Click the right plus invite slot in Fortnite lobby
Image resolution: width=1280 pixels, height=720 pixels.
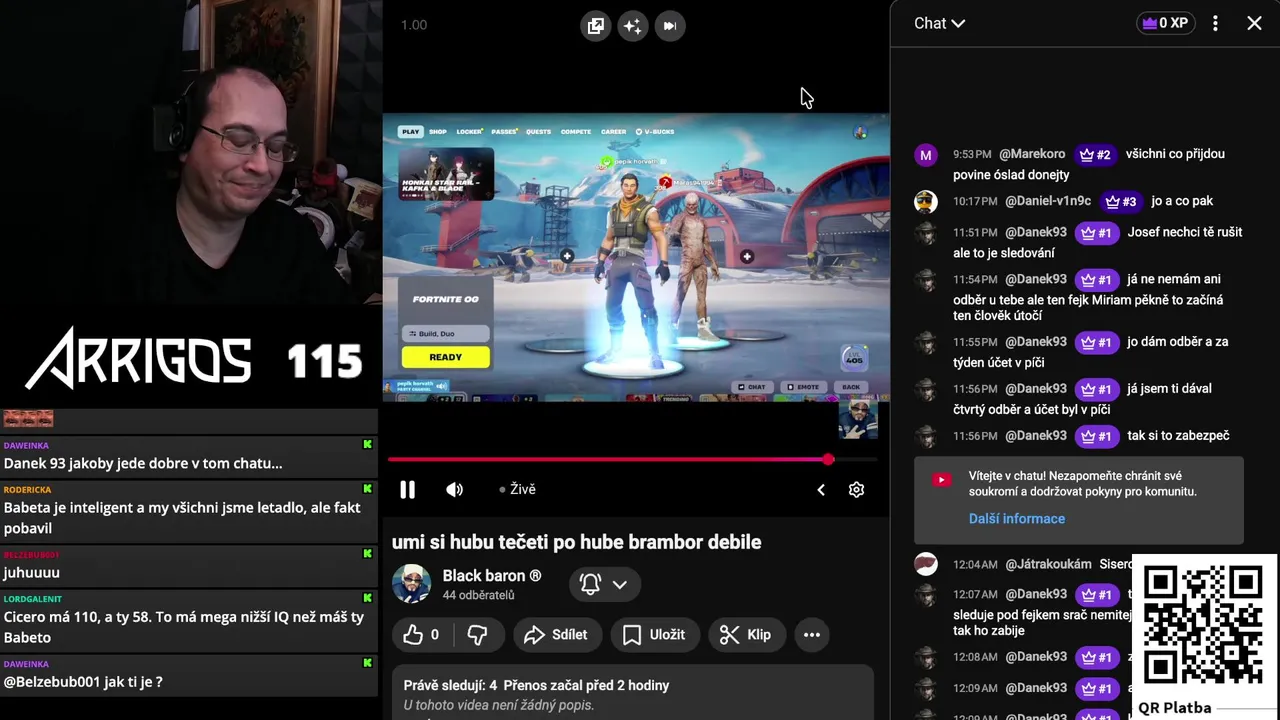coord(747,257)
